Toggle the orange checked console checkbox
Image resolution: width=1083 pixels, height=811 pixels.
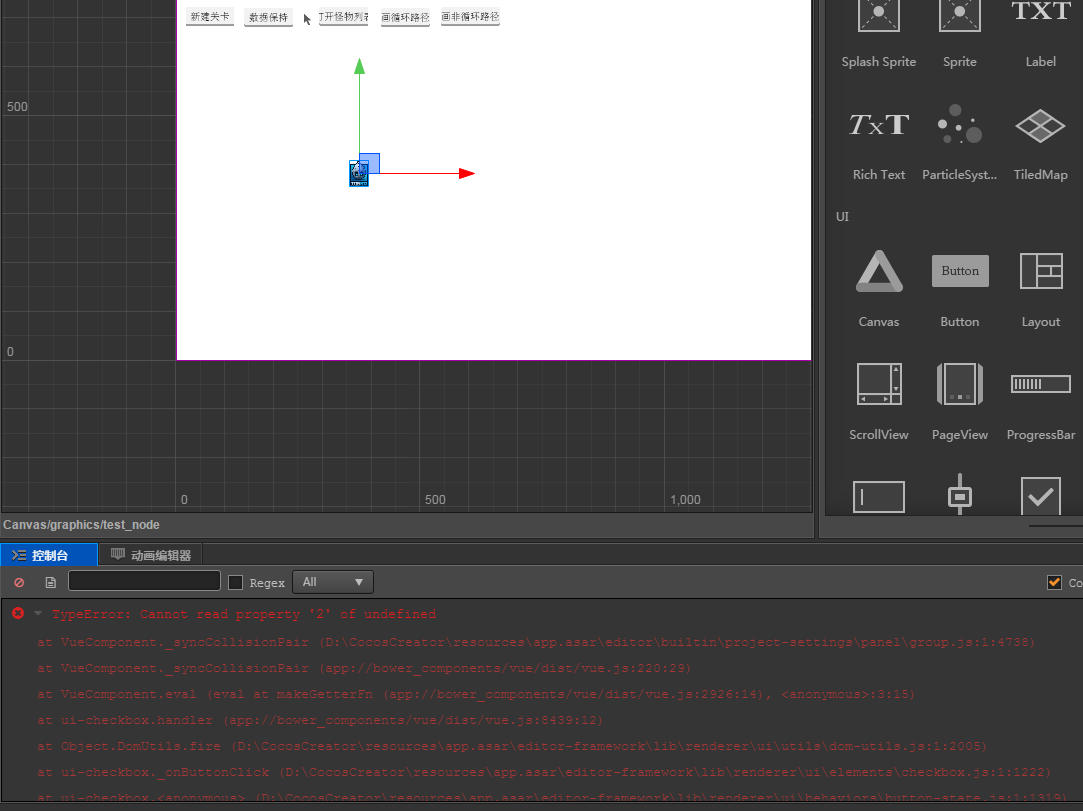coord(1054,582)
